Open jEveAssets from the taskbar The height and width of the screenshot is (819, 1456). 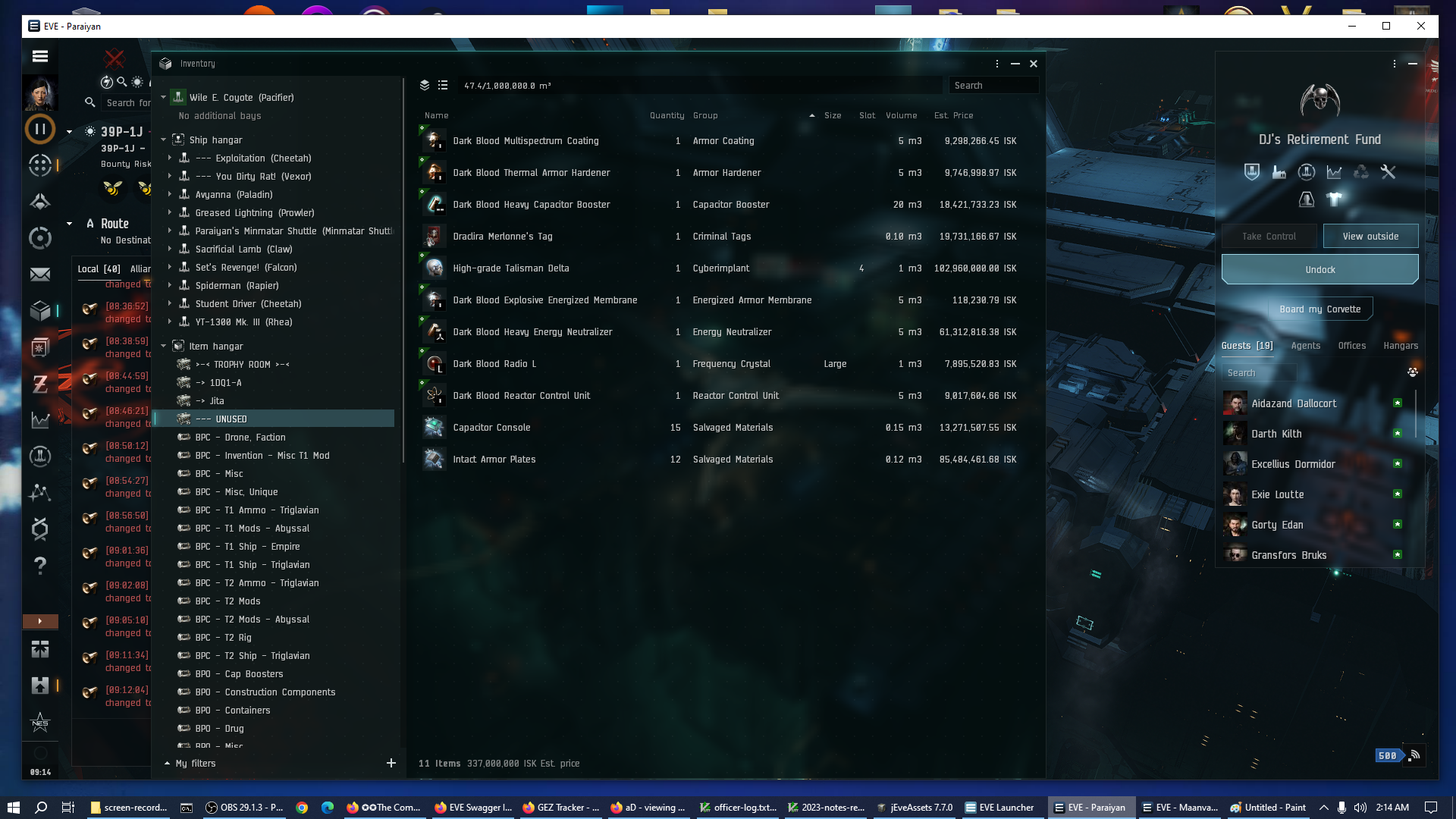[914, 808]
